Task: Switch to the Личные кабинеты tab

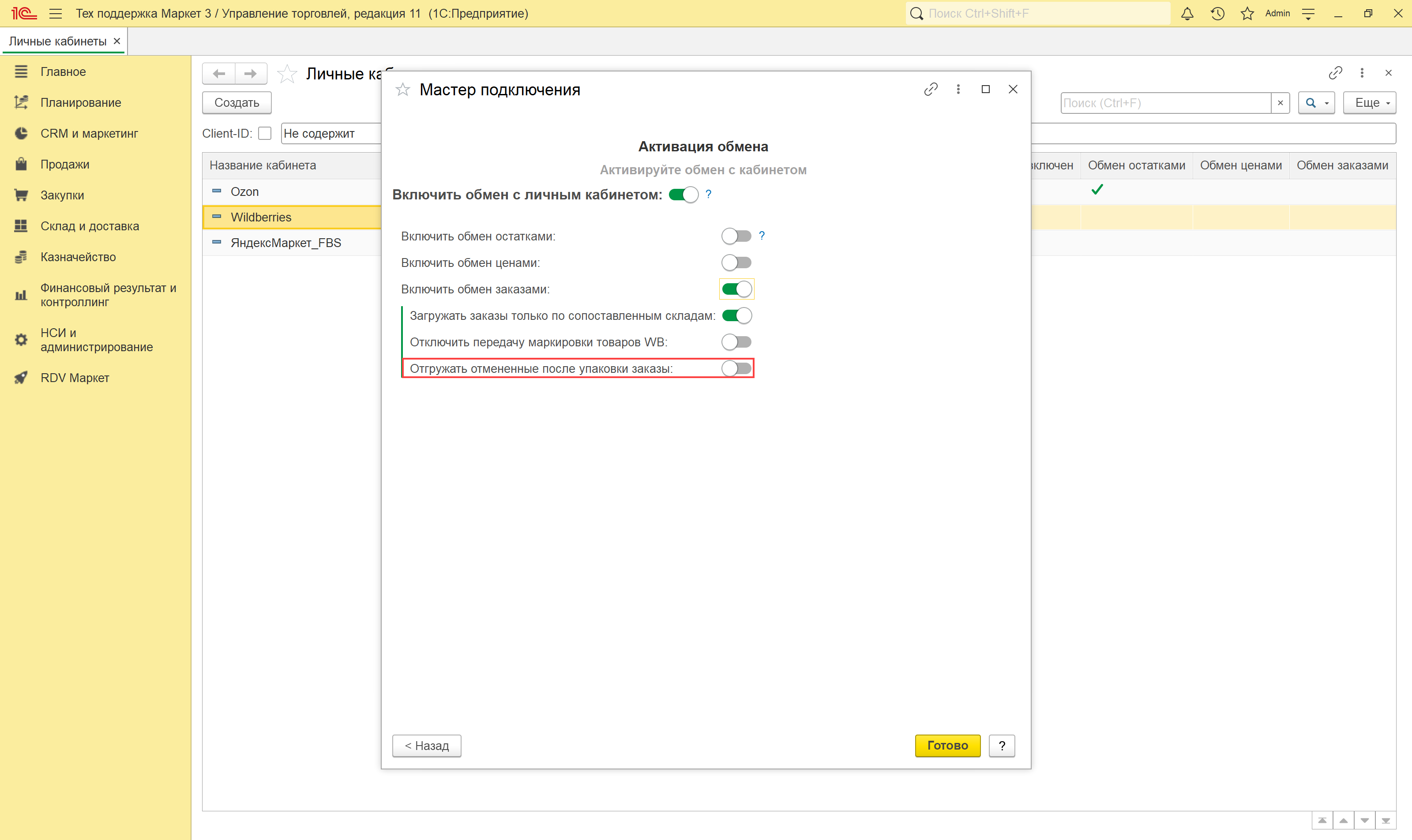Action: [x=58, y=41]
